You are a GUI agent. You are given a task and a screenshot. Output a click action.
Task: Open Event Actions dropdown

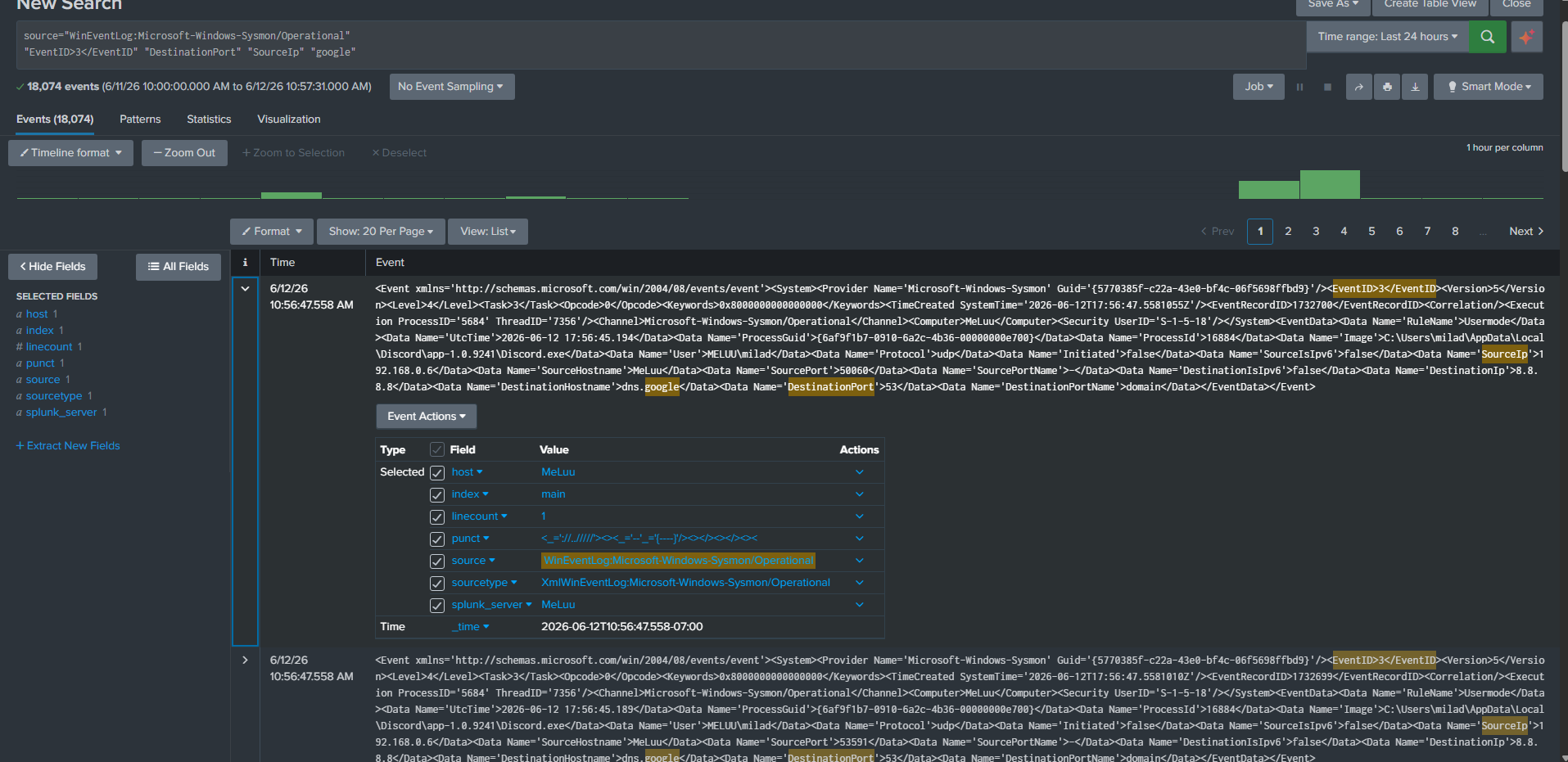(426, 417)
